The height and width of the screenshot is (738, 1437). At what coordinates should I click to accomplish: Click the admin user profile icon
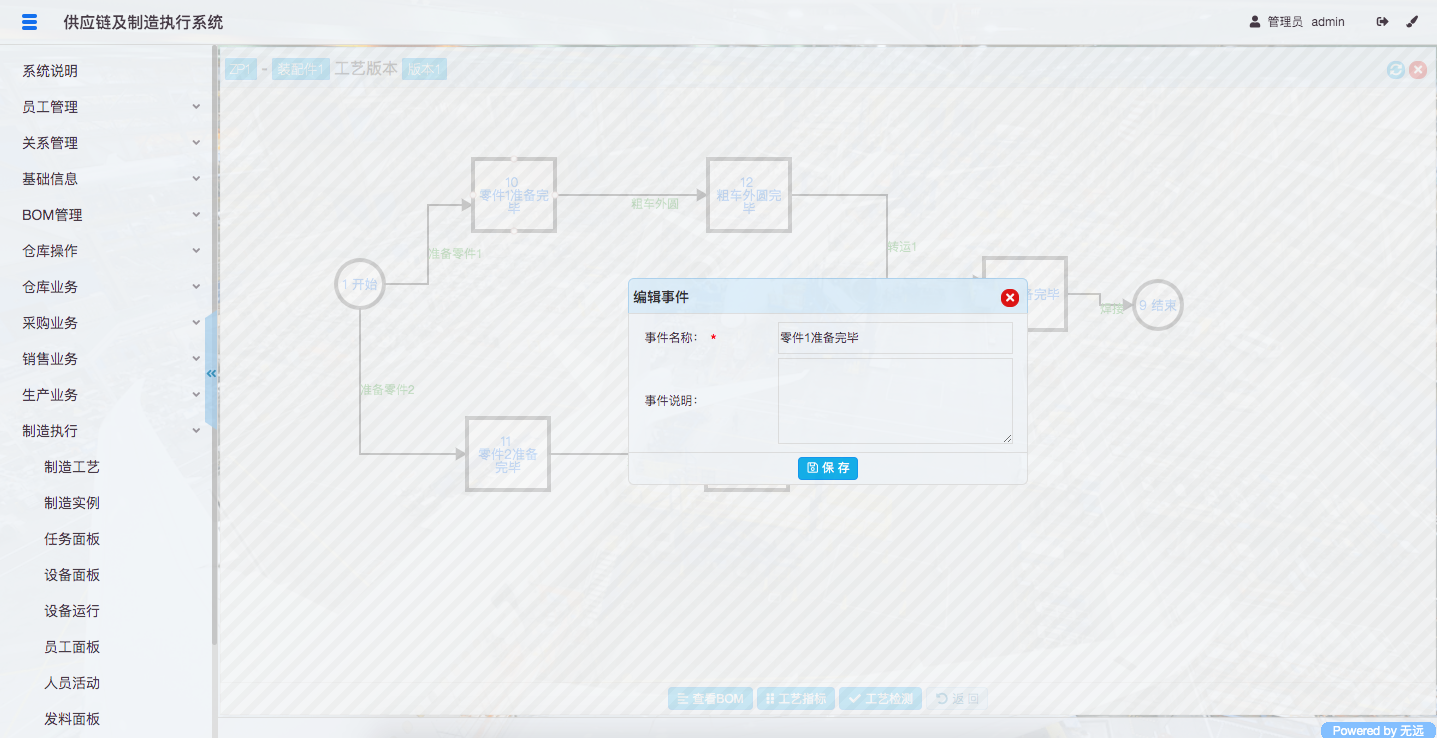pos(1255,22)
